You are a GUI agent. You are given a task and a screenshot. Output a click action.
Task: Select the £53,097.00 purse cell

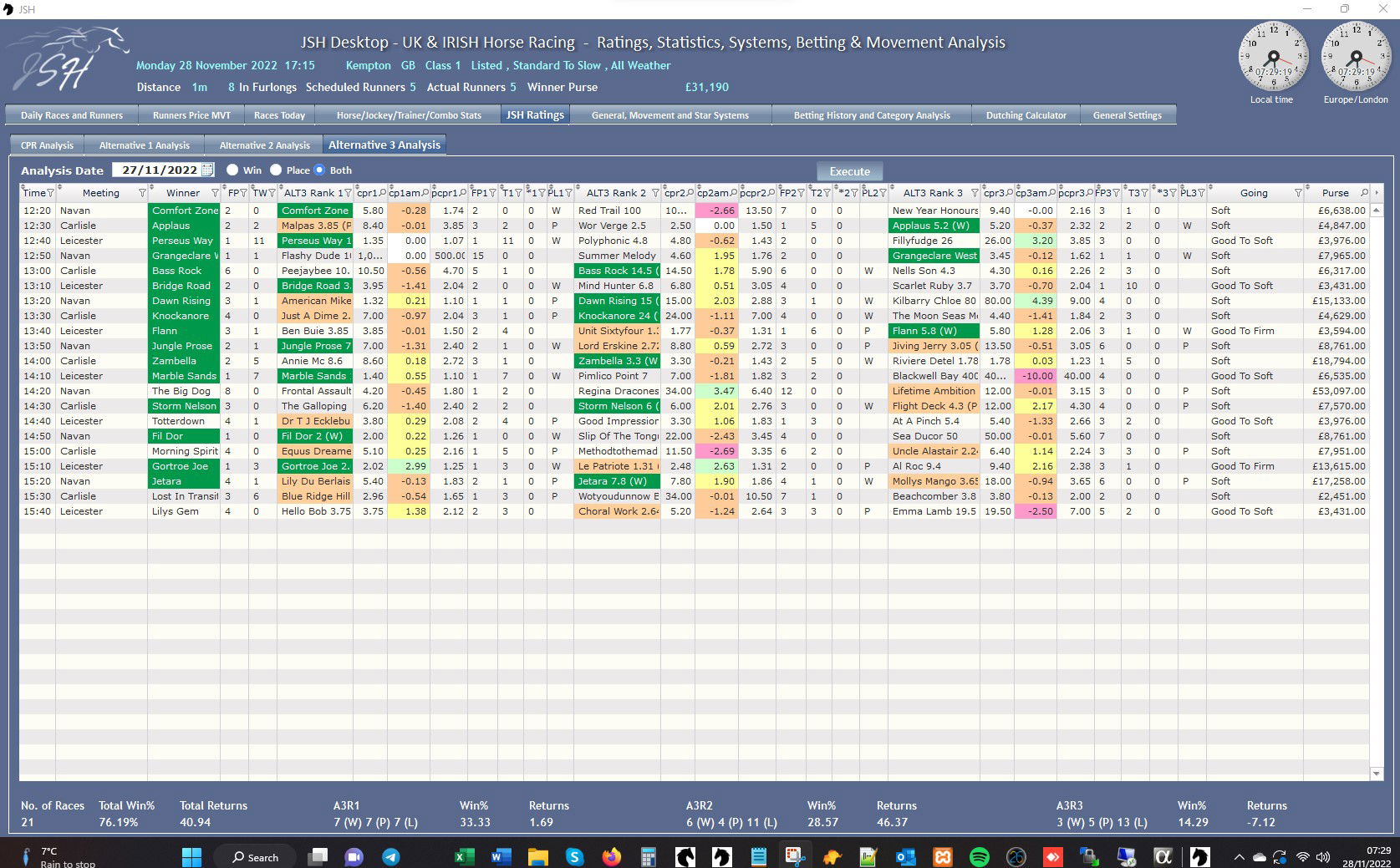1336,391
